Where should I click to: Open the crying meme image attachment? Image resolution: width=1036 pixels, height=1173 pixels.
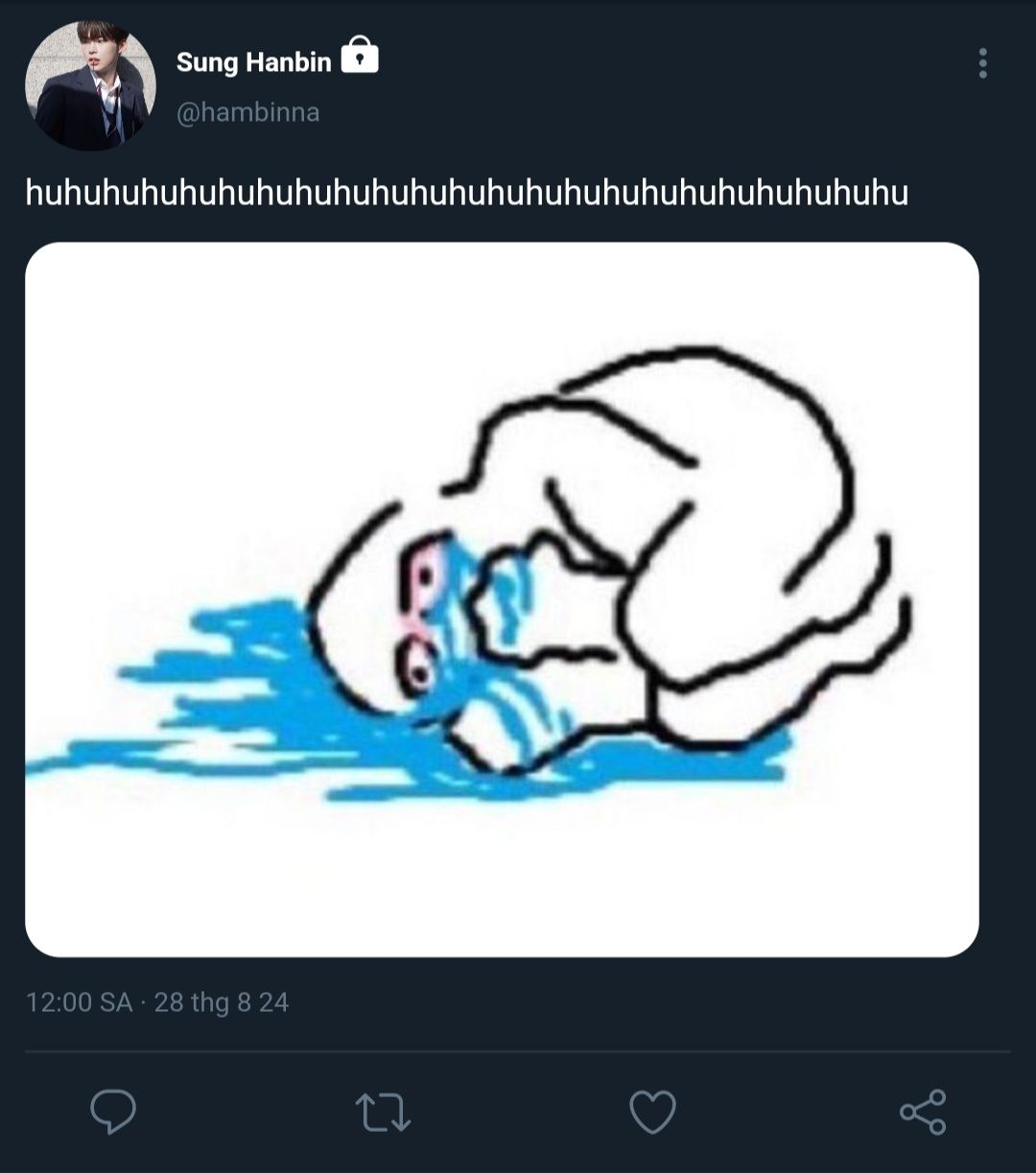coord(502,599)
